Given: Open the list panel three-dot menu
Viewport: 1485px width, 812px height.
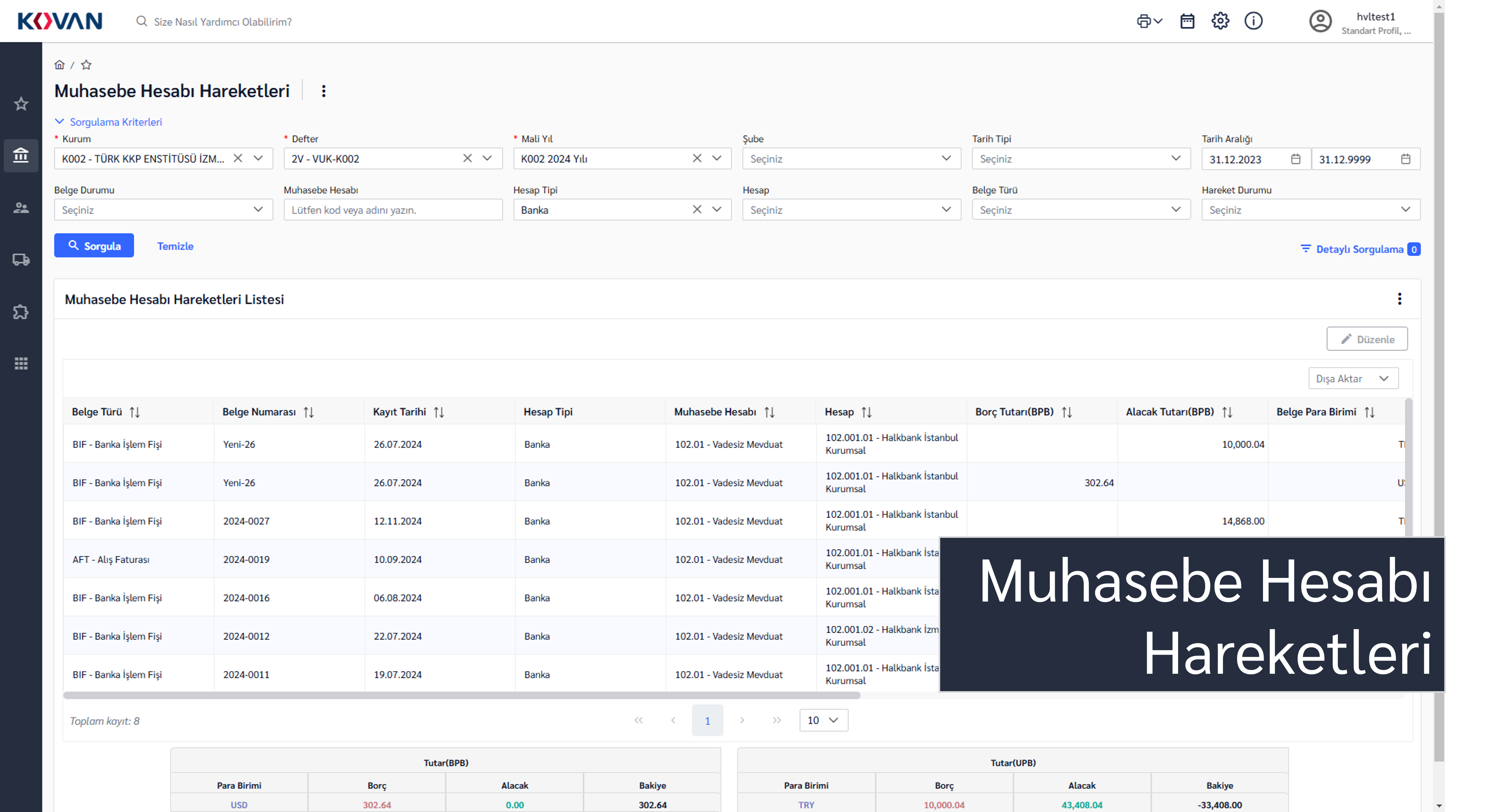Looking at the screenshot, I should click(x=1399, y=298).
